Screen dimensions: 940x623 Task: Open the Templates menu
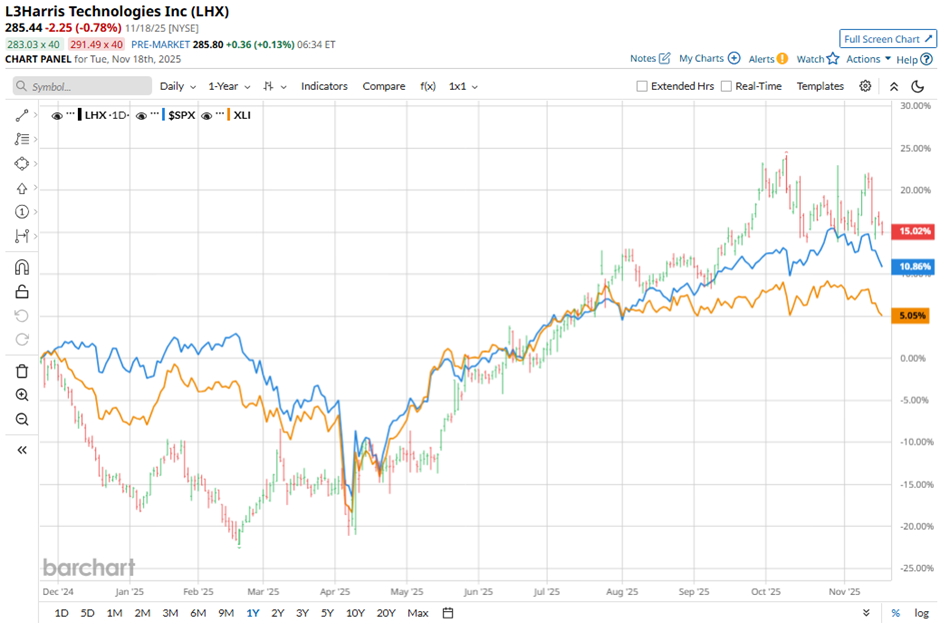[x=820, y=86]
